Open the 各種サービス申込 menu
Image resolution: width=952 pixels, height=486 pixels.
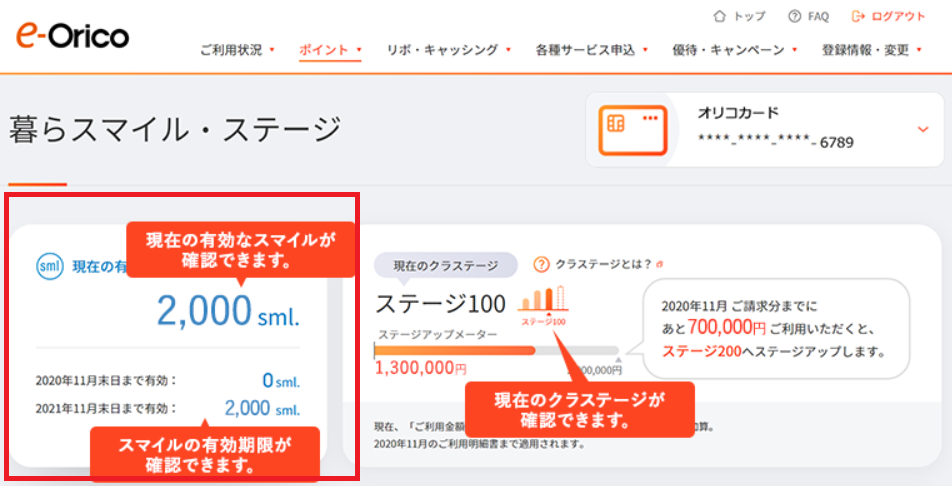[x=585, y=50]
